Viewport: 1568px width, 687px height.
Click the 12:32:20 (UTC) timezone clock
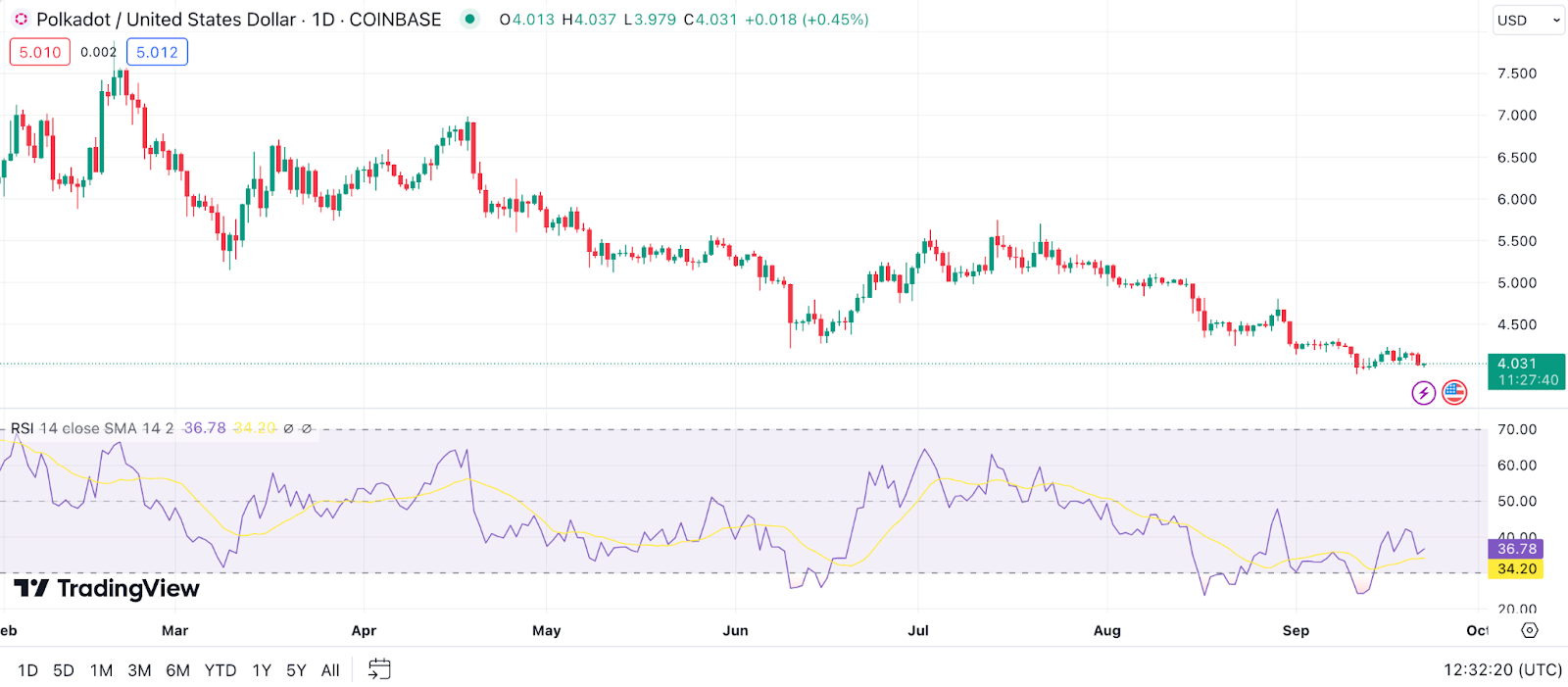click(1502, 669)
